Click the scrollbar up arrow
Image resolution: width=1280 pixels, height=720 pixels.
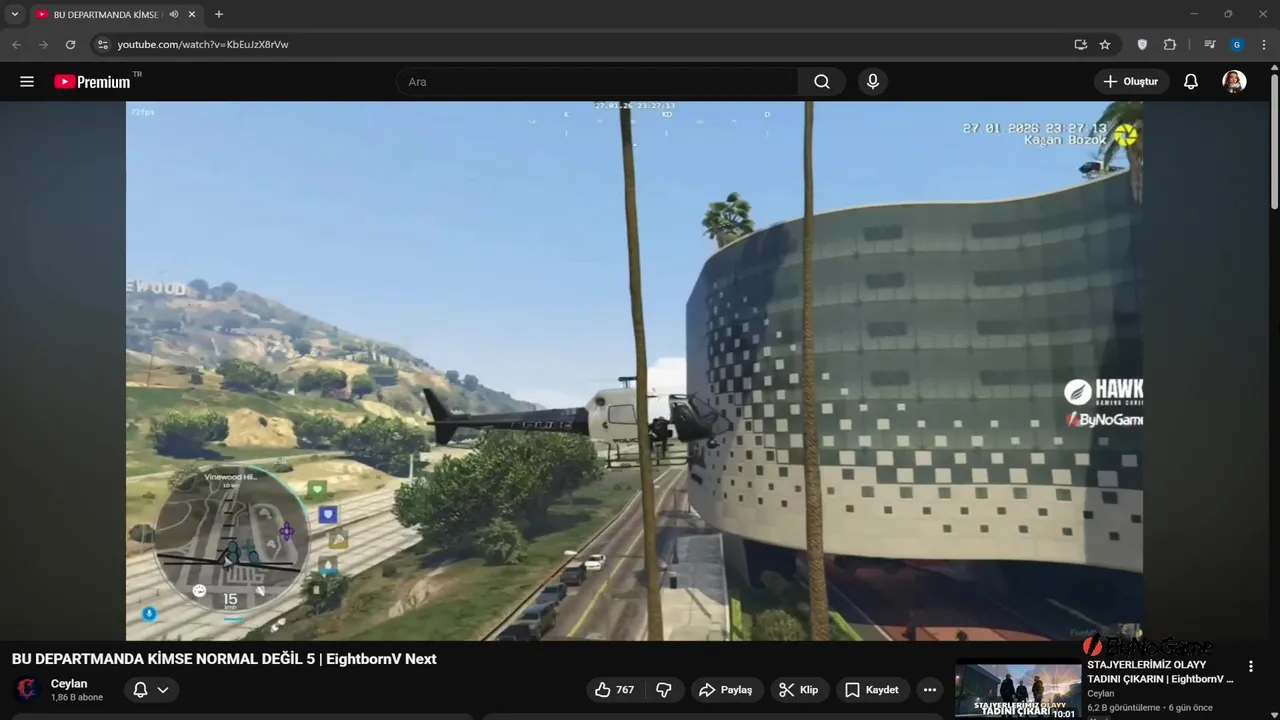[x=1274, y=68]
